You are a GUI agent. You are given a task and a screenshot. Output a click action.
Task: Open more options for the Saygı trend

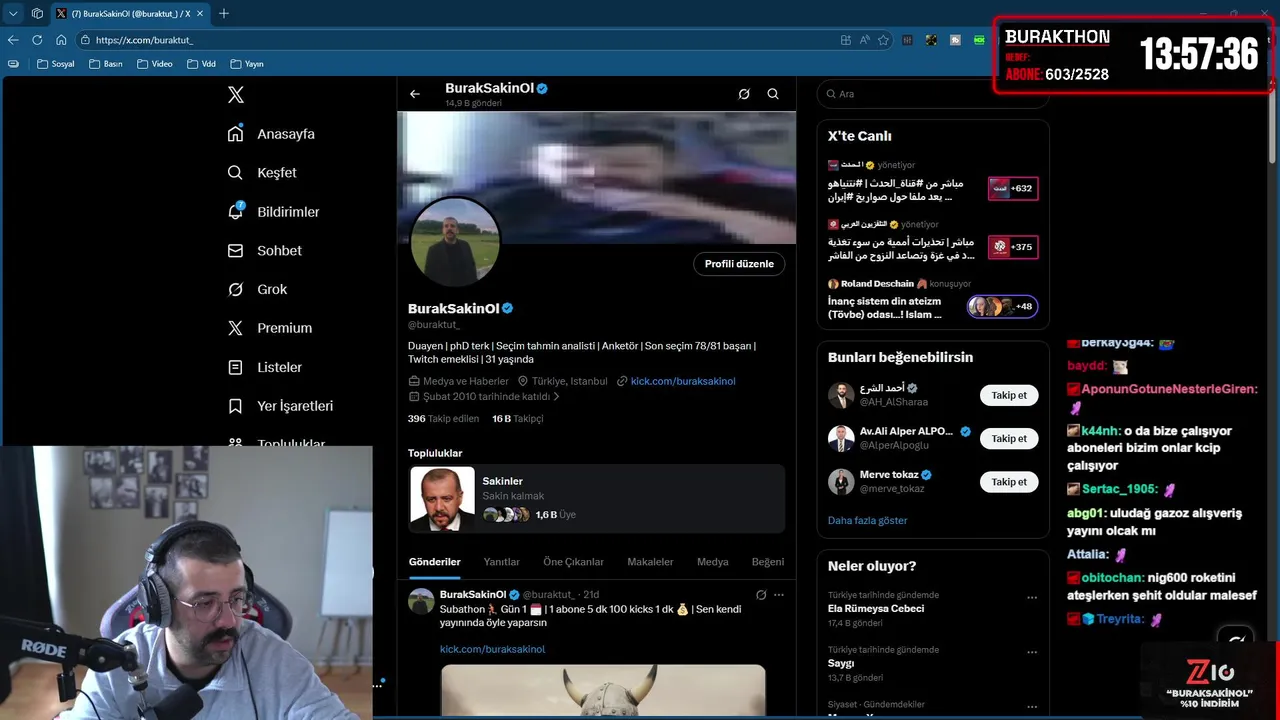click(1032, 652)
